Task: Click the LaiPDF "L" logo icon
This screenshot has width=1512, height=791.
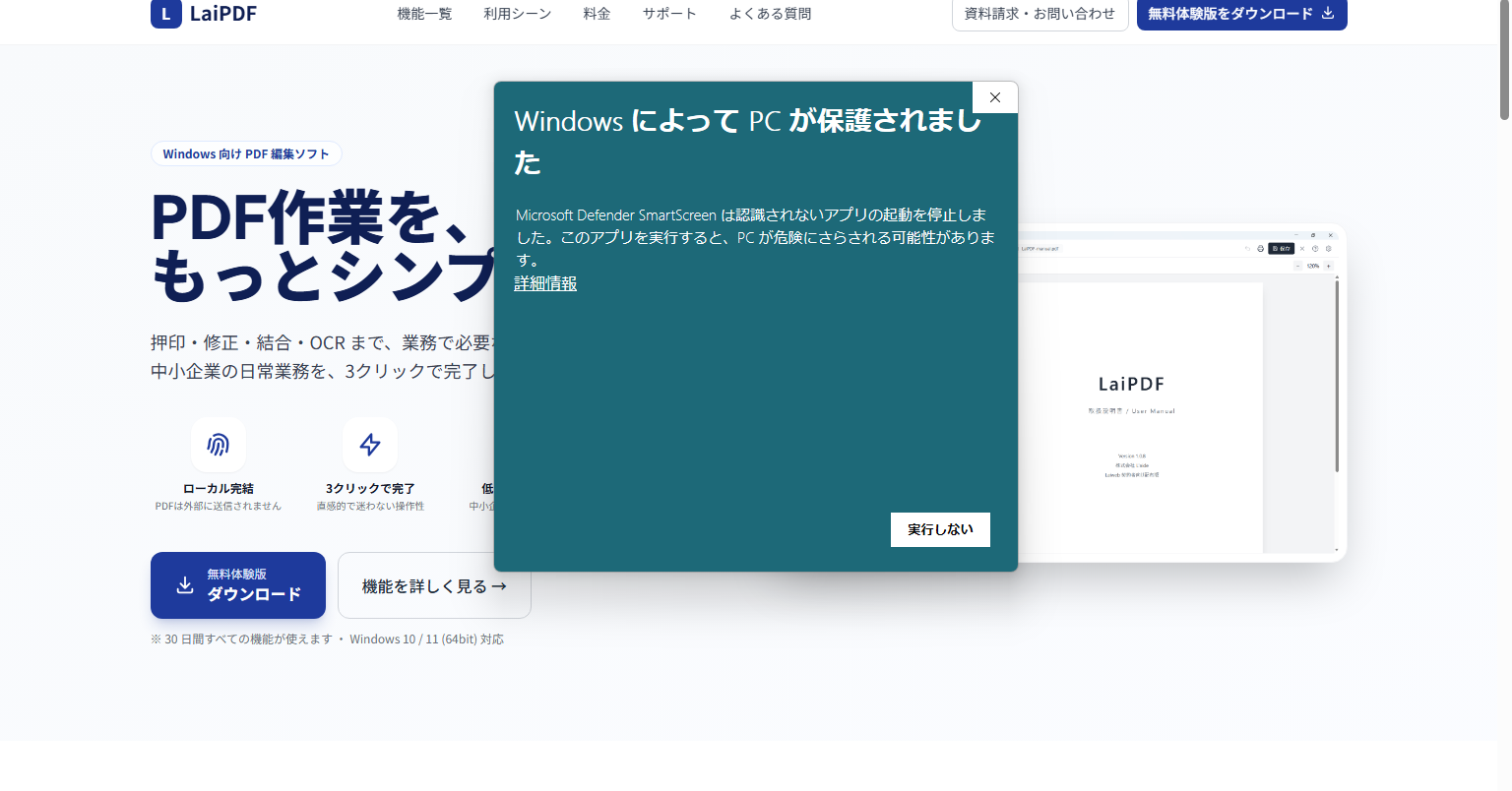Action: coord(166,14)
